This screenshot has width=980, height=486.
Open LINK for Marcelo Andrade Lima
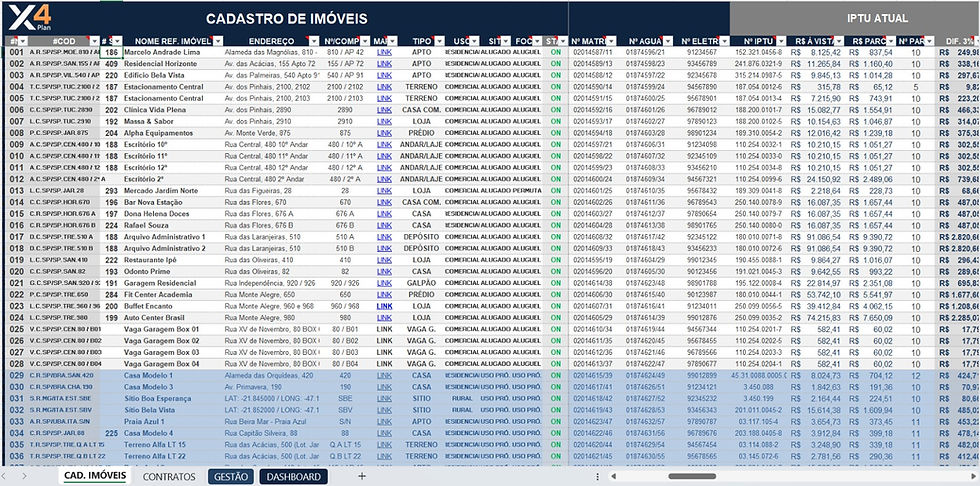(x=384, y=52)
